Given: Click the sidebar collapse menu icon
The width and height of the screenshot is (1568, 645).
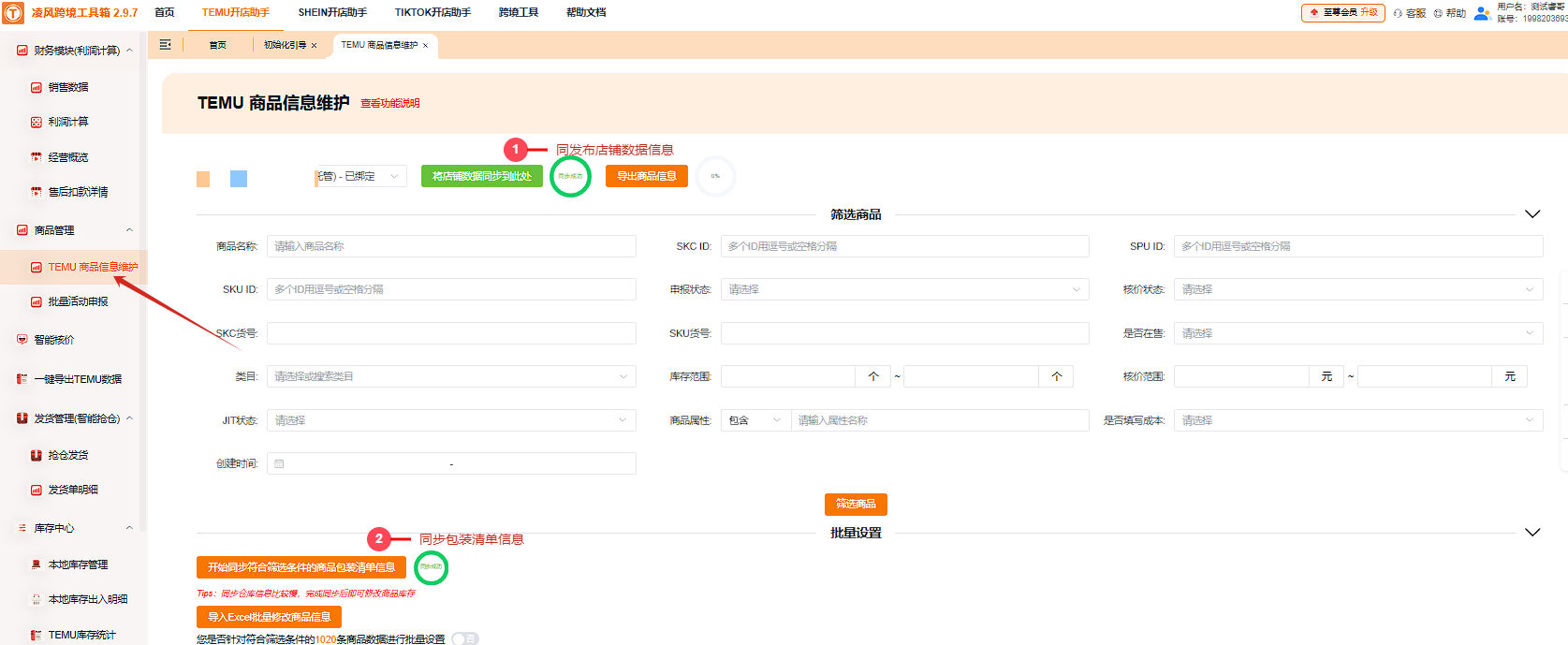Looking at the screenshot, I should point(166,45).
